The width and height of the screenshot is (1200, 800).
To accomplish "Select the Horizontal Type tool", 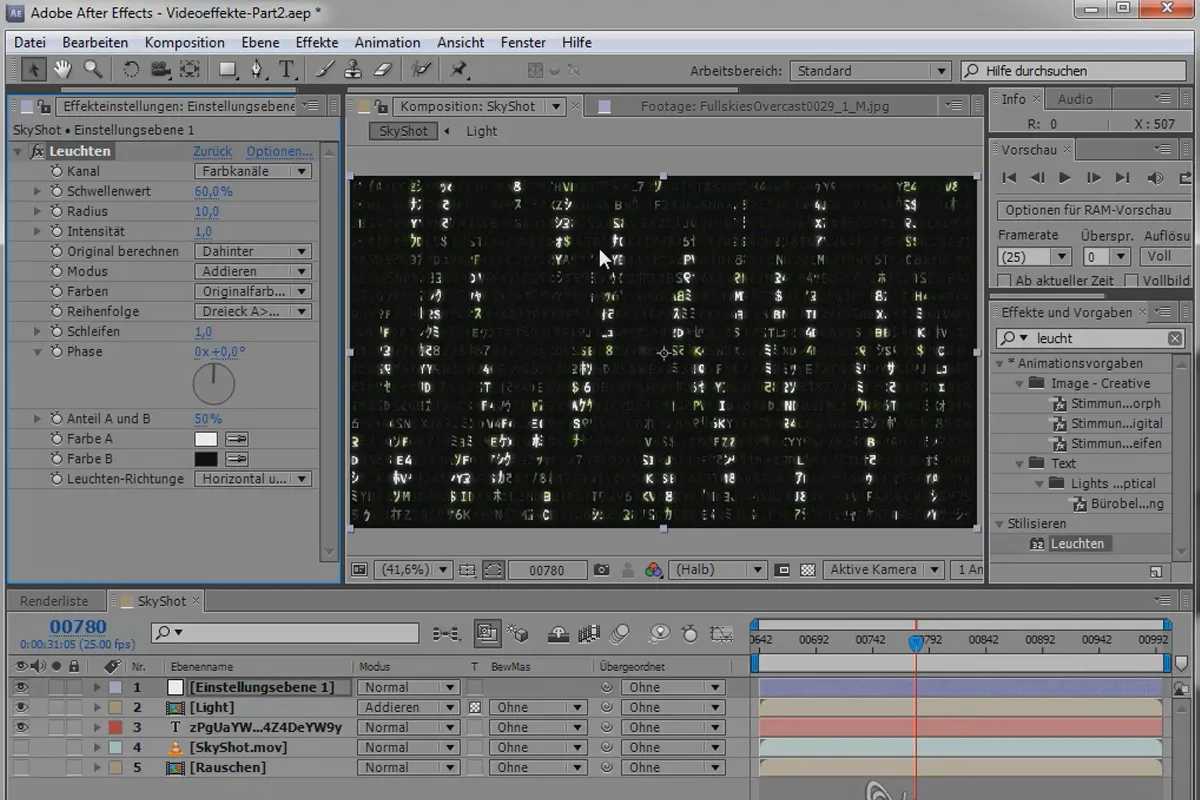I will (x=287, y=69).
